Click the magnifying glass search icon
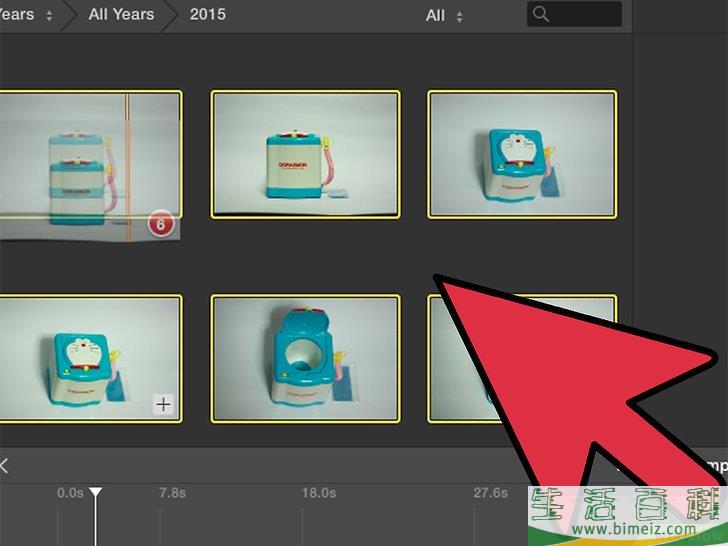 point(540,14)
